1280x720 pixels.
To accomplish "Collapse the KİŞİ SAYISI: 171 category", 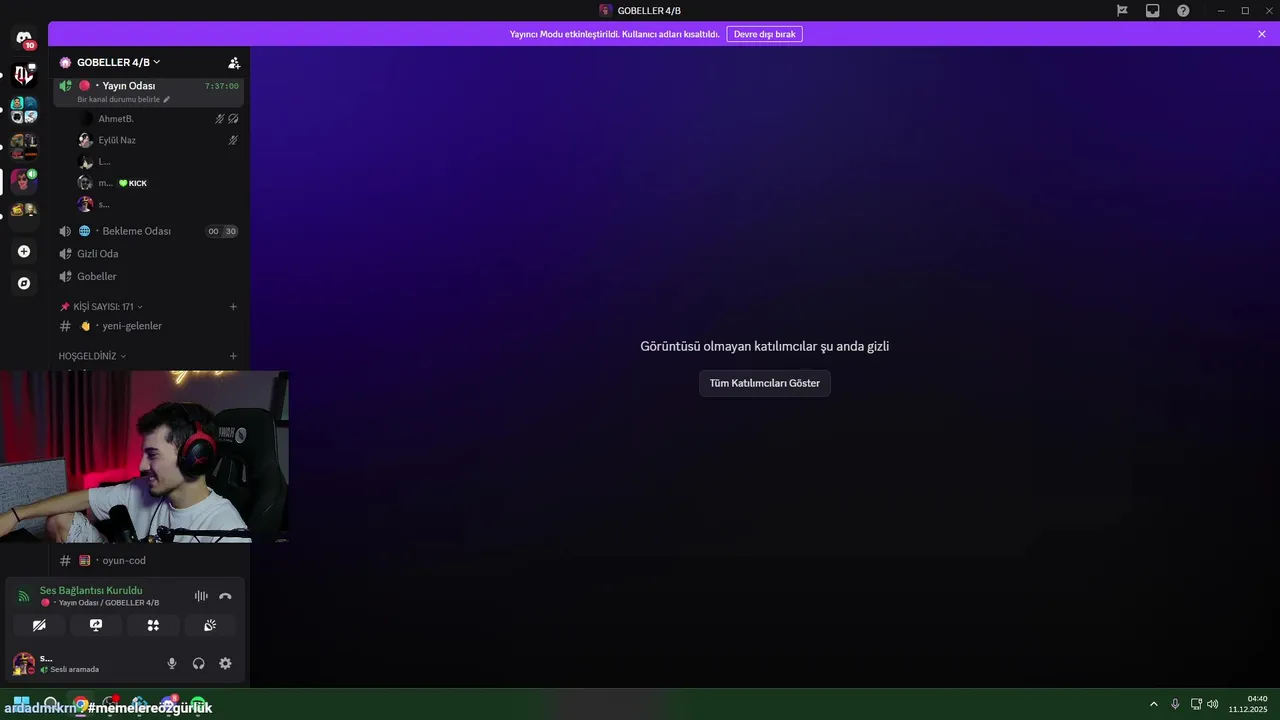I will click(101, 307).
